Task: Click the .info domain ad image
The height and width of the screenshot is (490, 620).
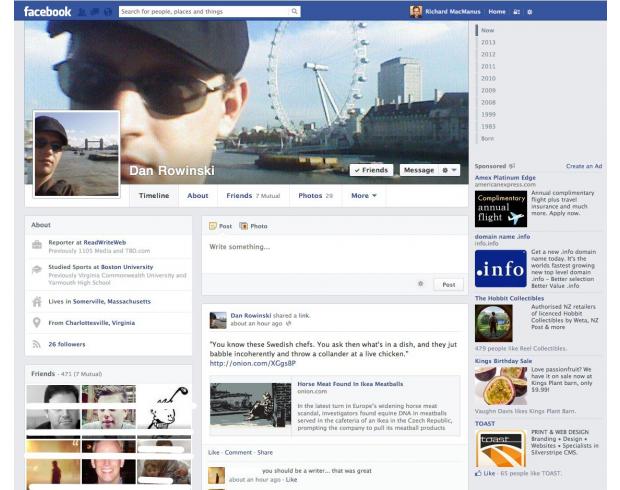Action: [x=501, y=268]
